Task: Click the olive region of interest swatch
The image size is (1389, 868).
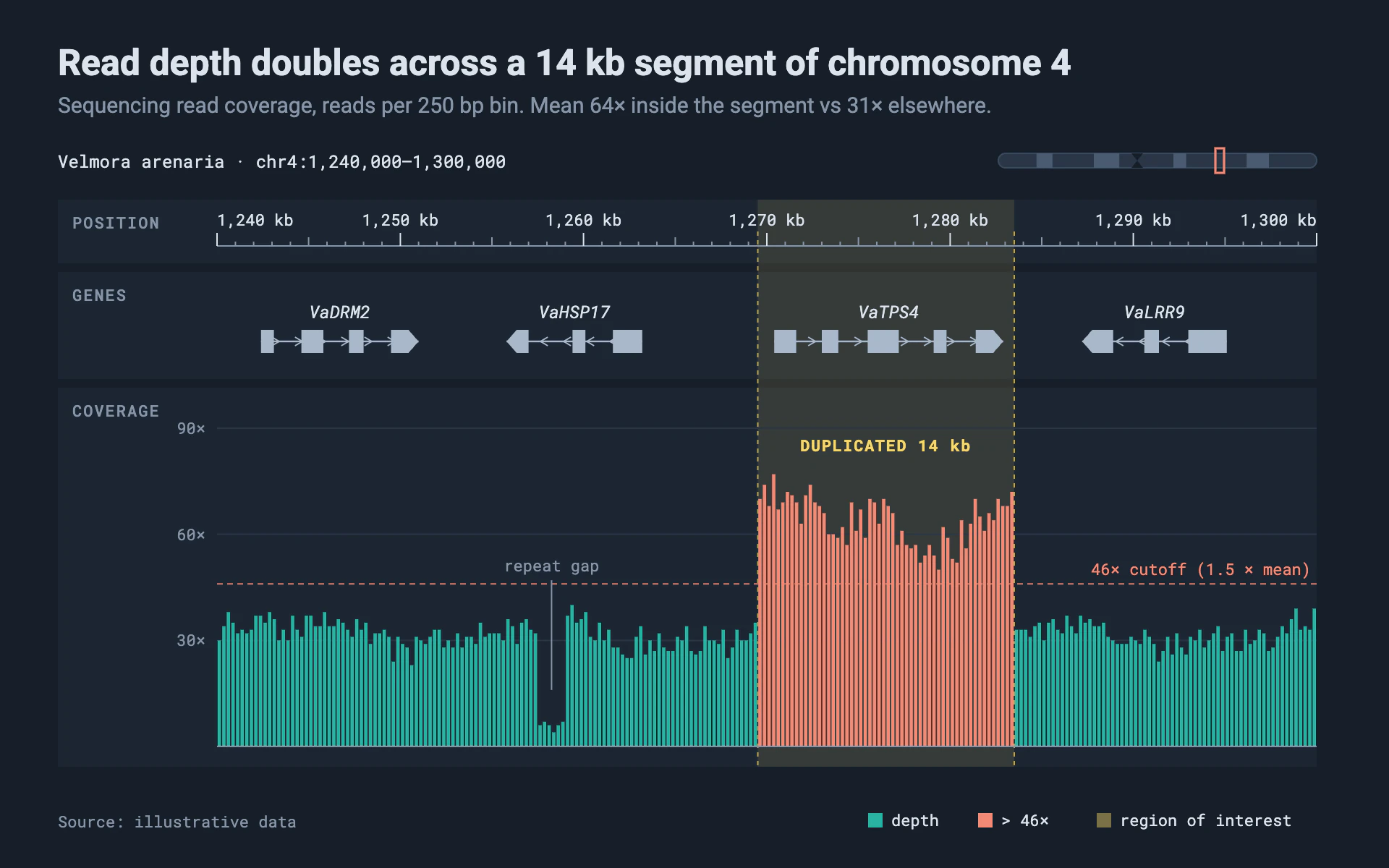Action: tap(1104, 820)
